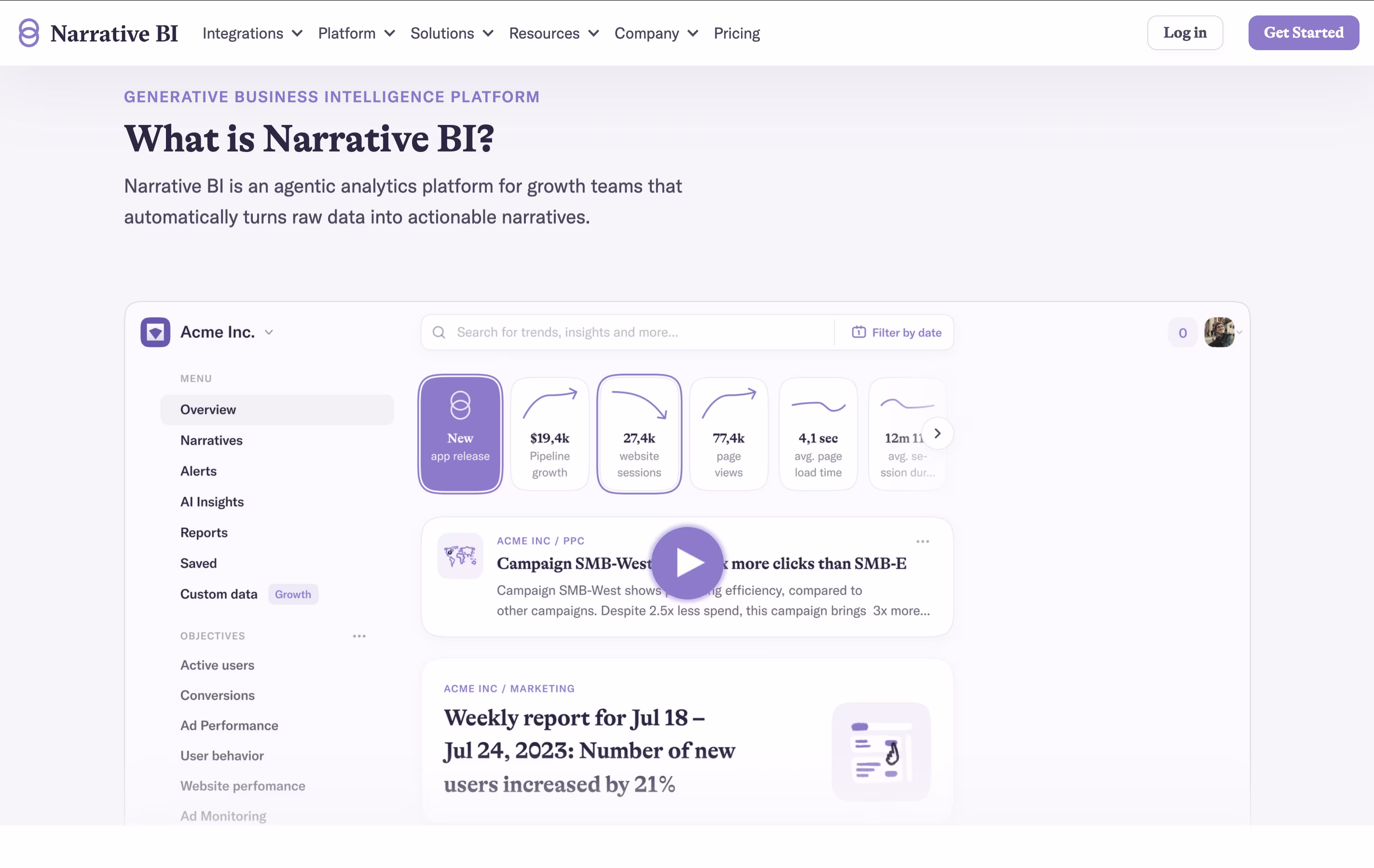Select the Website perfomance objective

pyautogui.click(x=243, y=786)
